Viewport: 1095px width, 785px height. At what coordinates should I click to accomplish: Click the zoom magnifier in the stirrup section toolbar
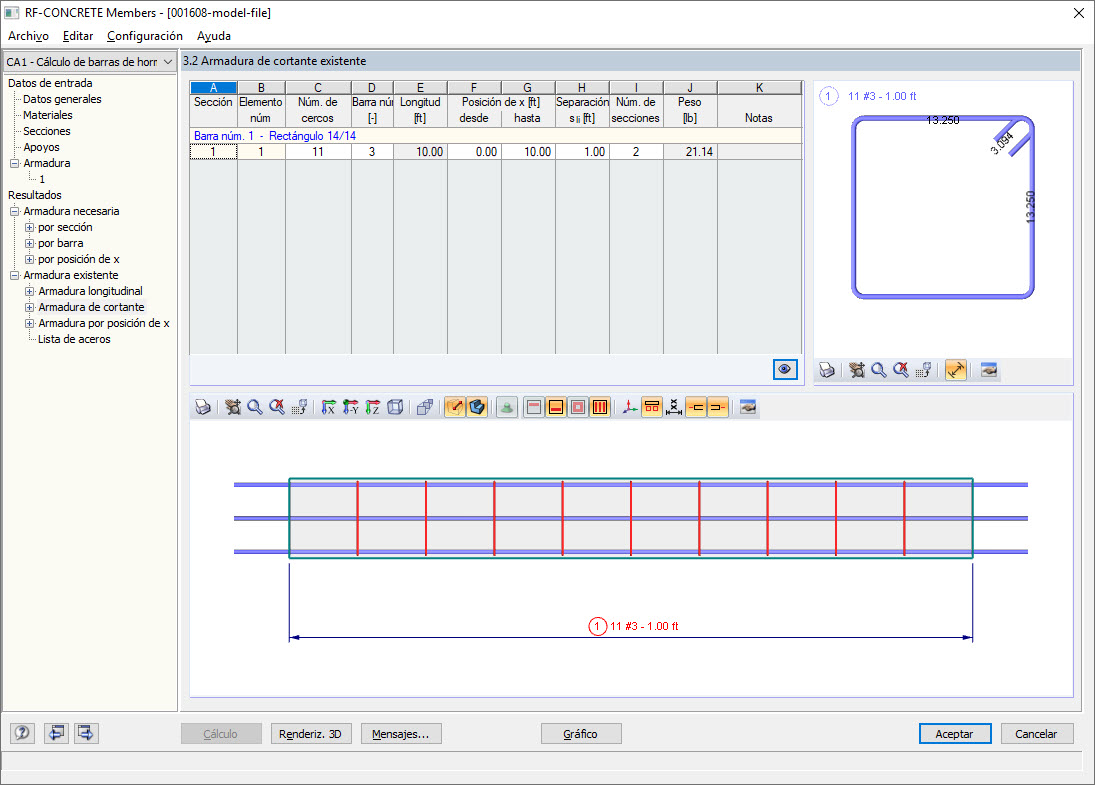pos(879,370)
